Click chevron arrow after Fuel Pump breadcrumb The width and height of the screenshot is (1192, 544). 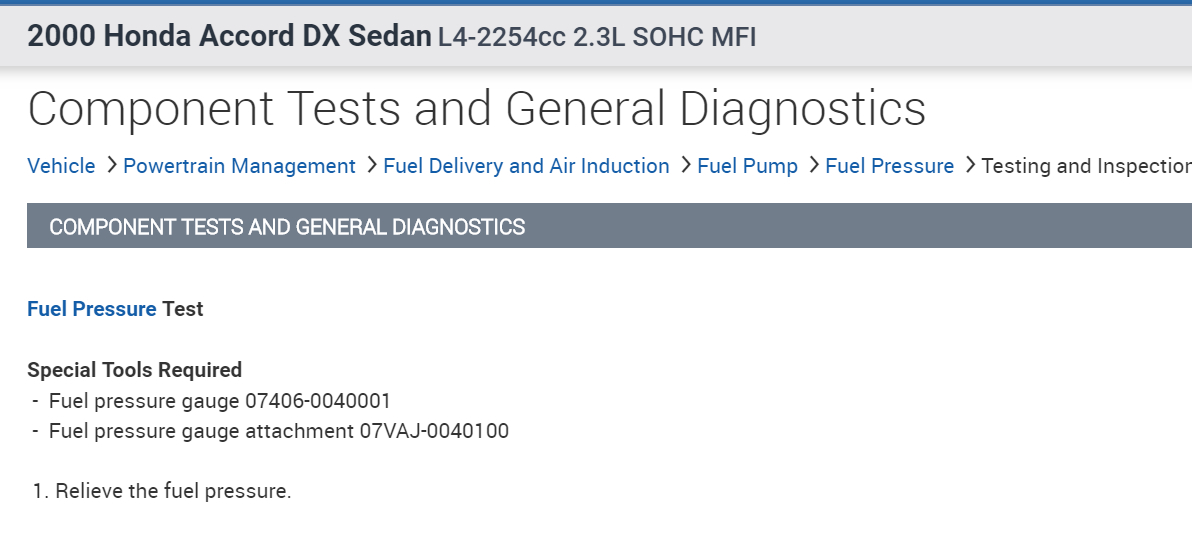point(812,165)
